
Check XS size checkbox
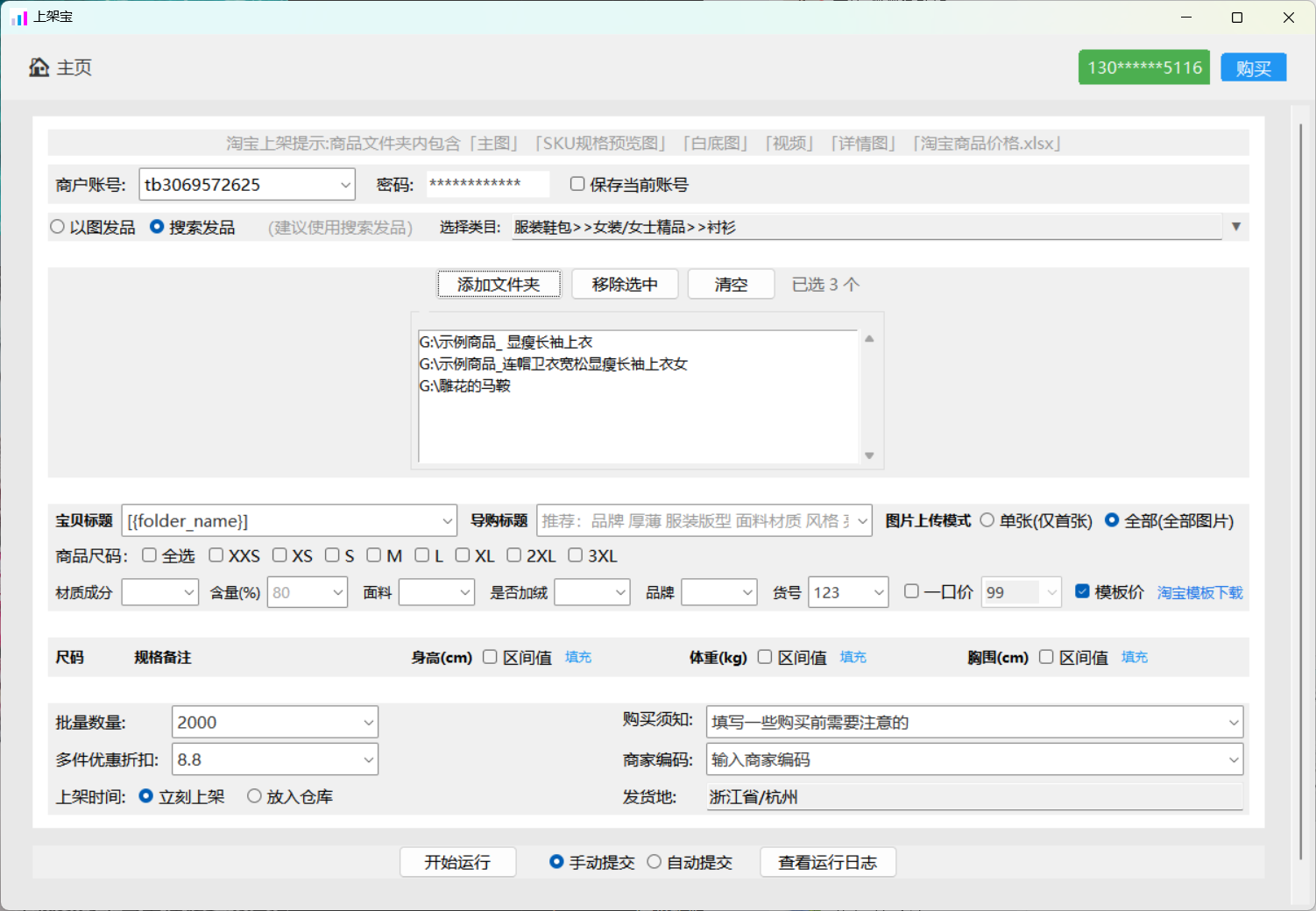[x=279, y=555]
